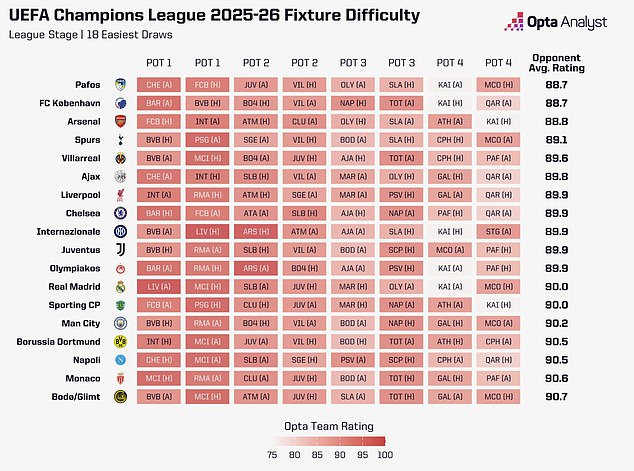Click the Napoli club crest
634x471 pixels.
tap(120, 360)
